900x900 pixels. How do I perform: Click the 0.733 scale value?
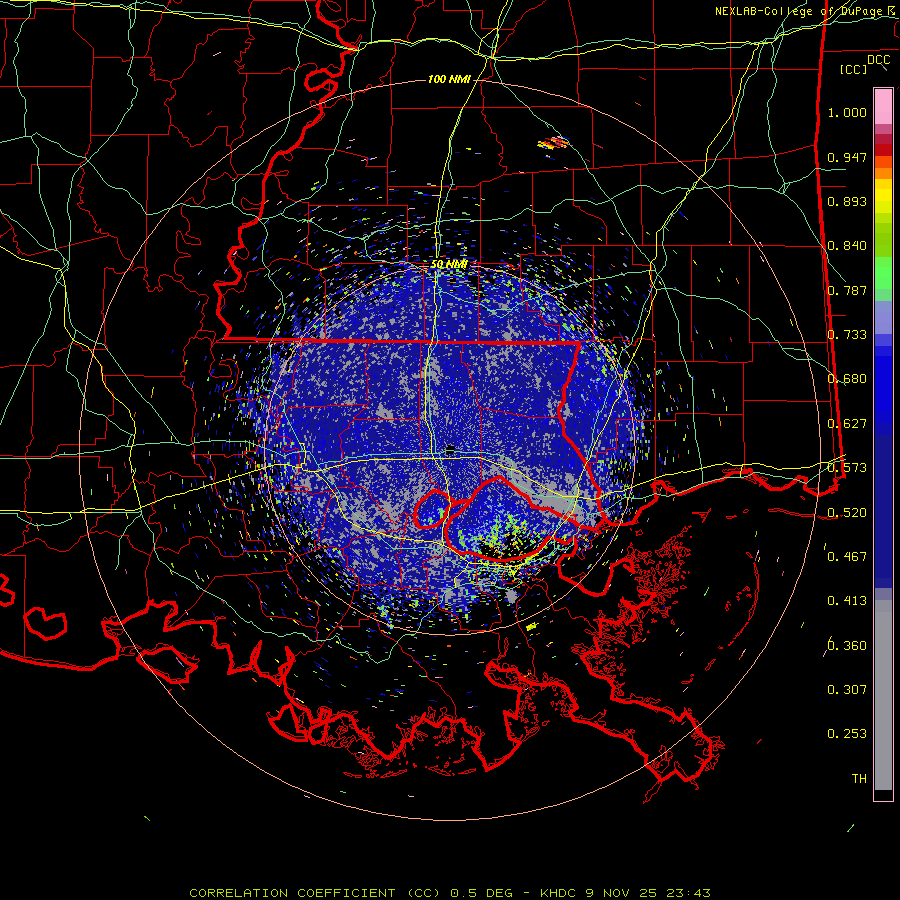847,335
